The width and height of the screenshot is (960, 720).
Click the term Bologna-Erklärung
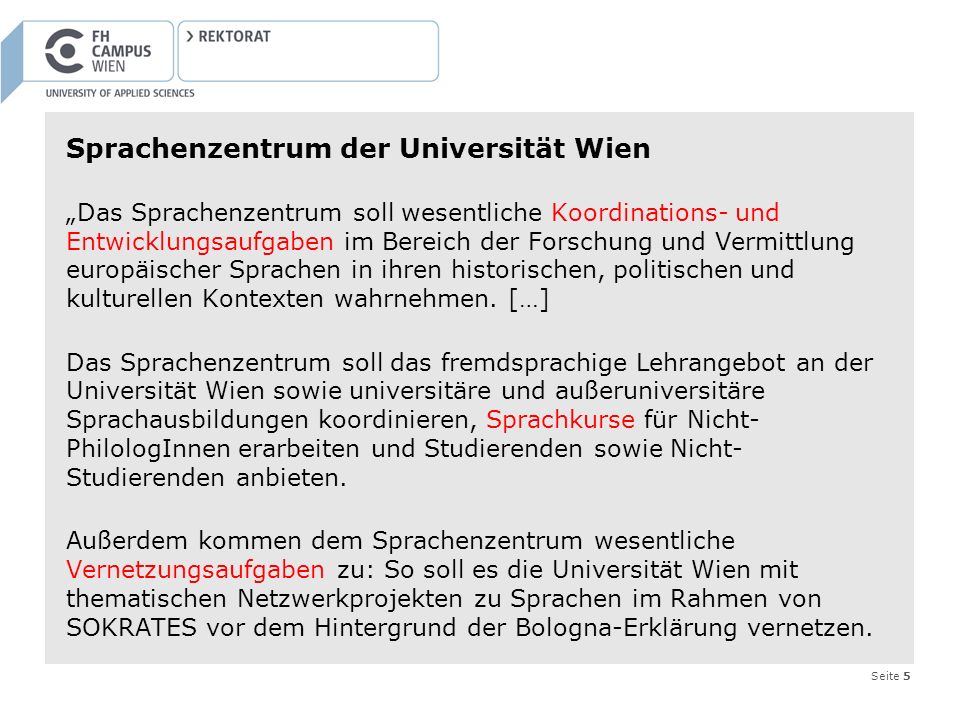pyautogui.click(x=626, y=628)
